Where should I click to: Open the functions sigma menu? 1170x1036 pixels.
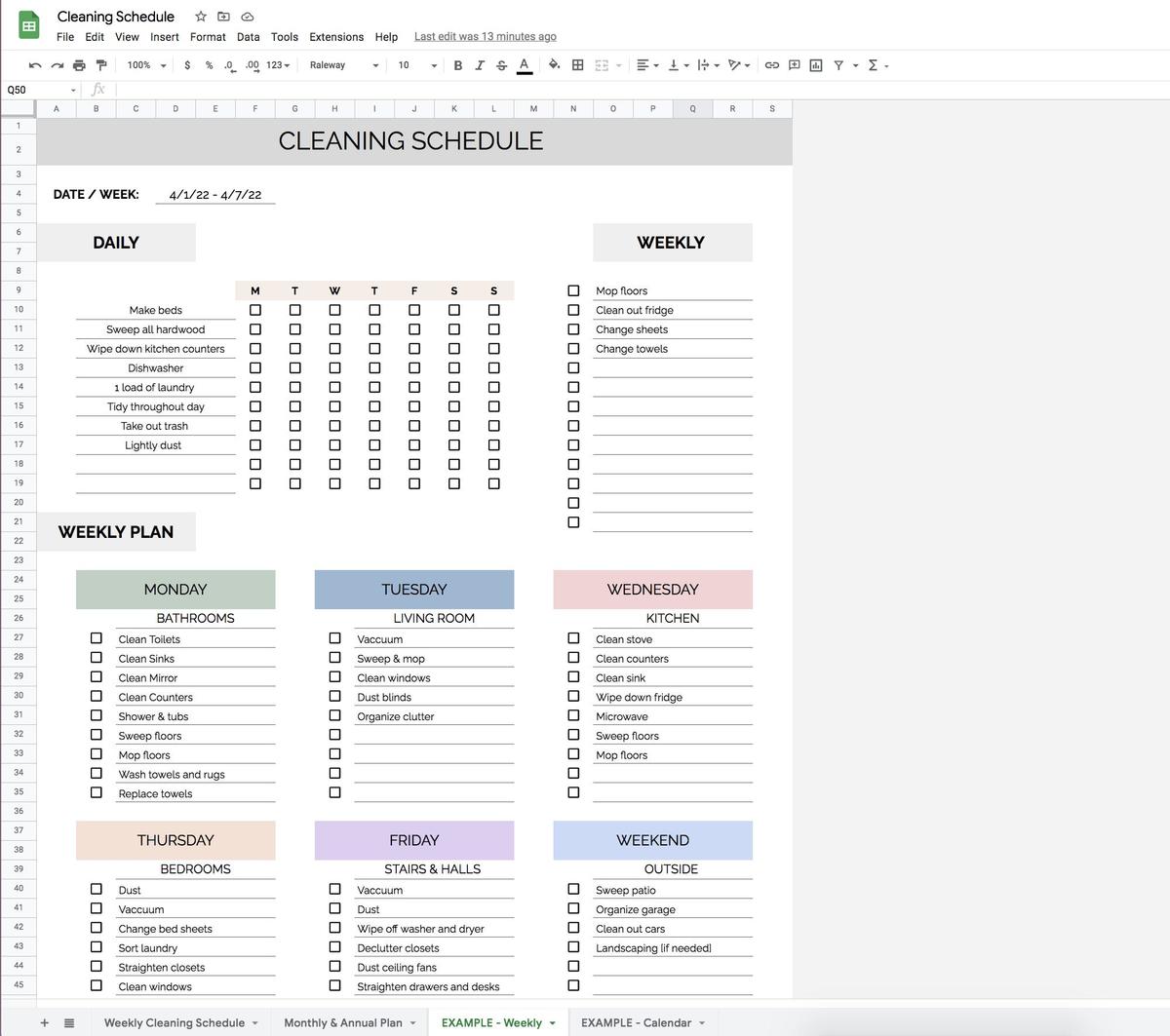[x=877, y=65]
